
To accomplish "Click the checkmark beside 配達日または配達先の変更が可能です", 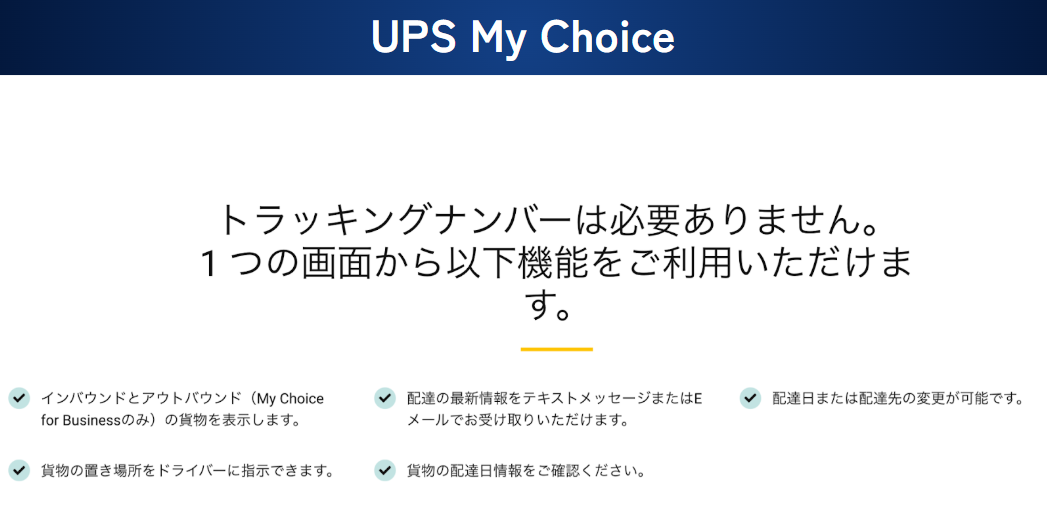I will (x=750, y=399).
